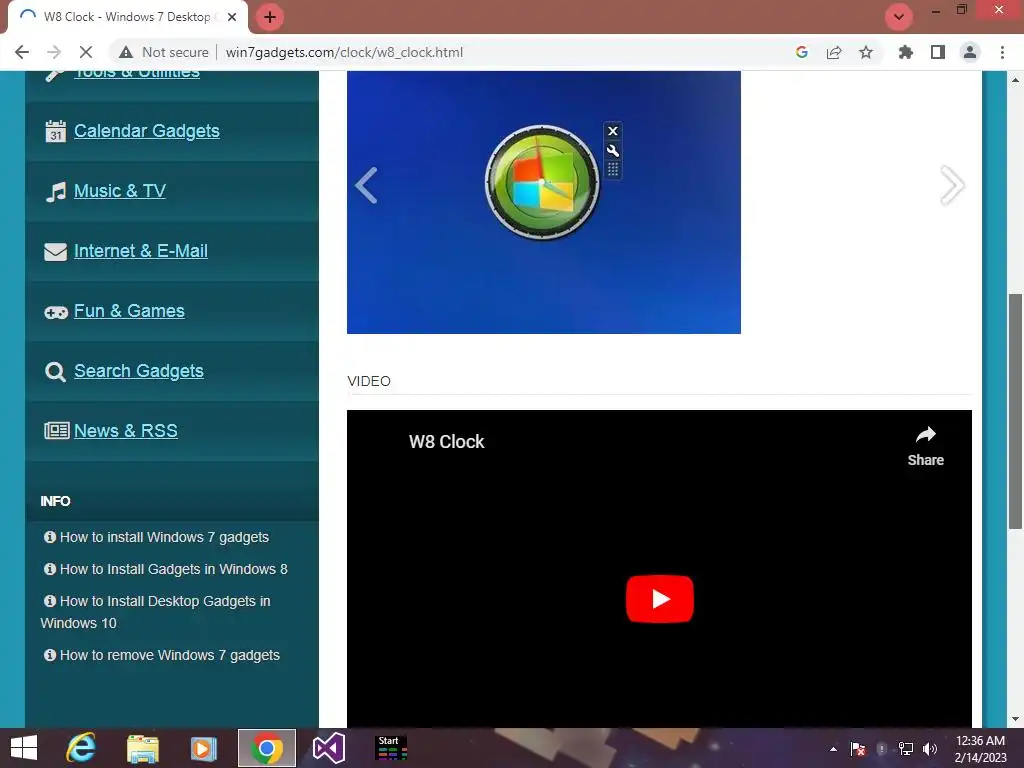1024x768 pixels.
Task: Click the calendar icon beside Calendar Gadgets
Action: click(x=56, y=131)
